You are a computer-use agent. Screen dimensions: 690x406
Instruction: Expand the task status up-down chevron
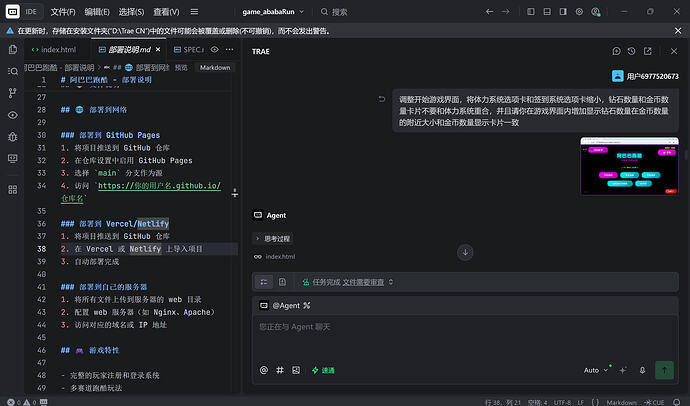[391, 282]
